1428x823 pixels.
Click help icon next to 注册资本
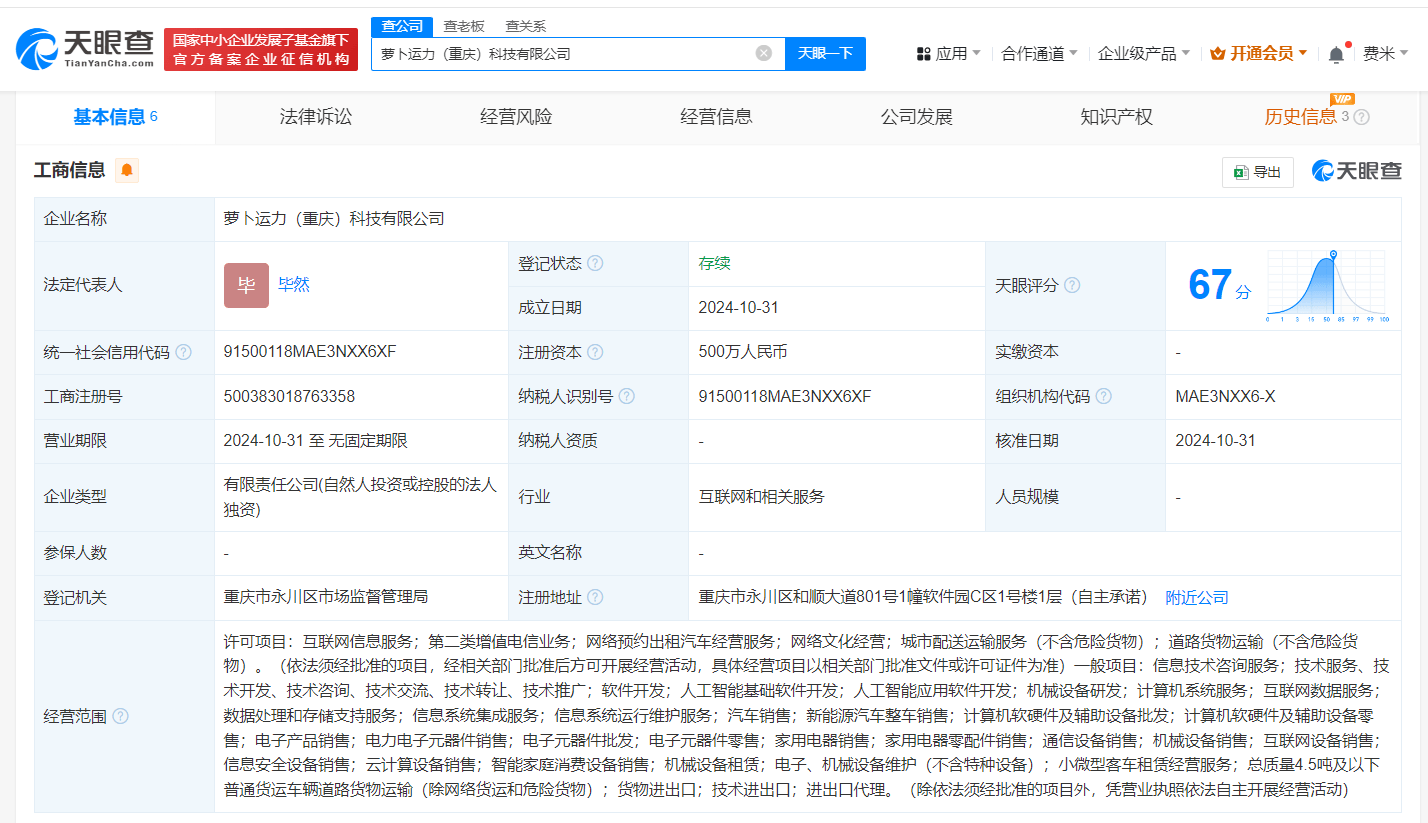click(x=595, y=352)
